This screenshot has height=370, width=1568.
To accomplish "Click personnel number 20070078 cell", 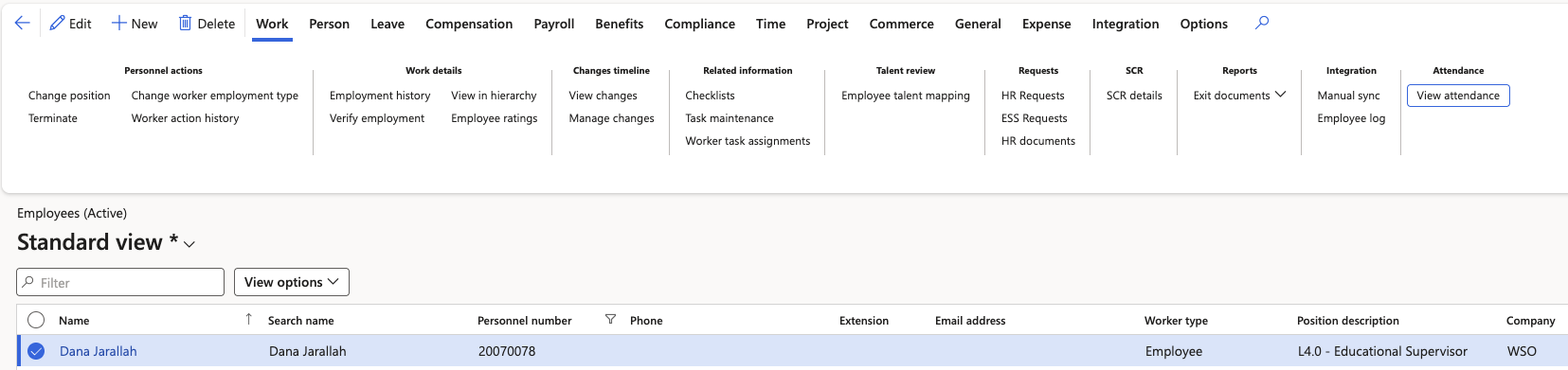I will click(x=507, y=351).
